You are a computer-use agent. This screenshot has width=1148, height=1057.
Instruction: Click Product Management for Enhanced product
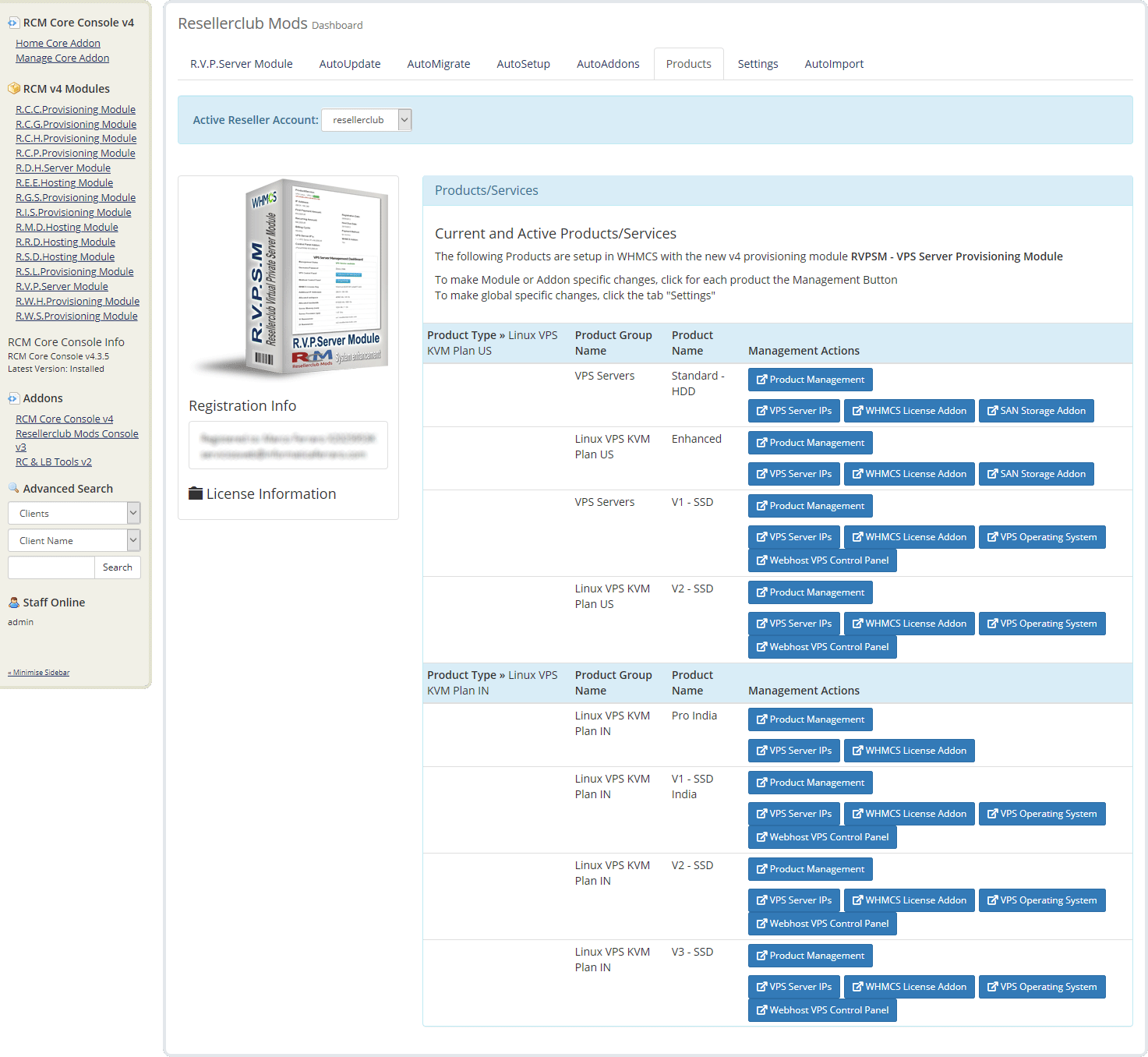click(x=811, y=443)
